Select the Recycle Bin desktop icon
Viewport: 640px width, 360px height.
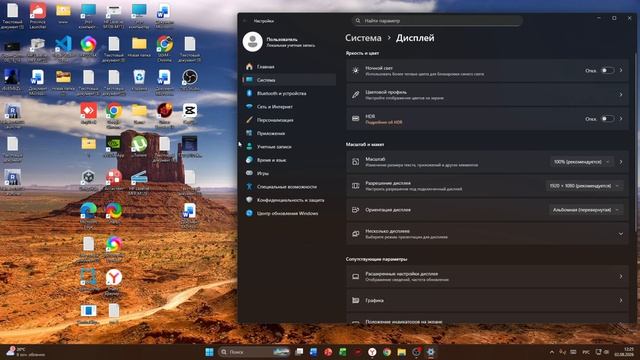coord(139,81)
